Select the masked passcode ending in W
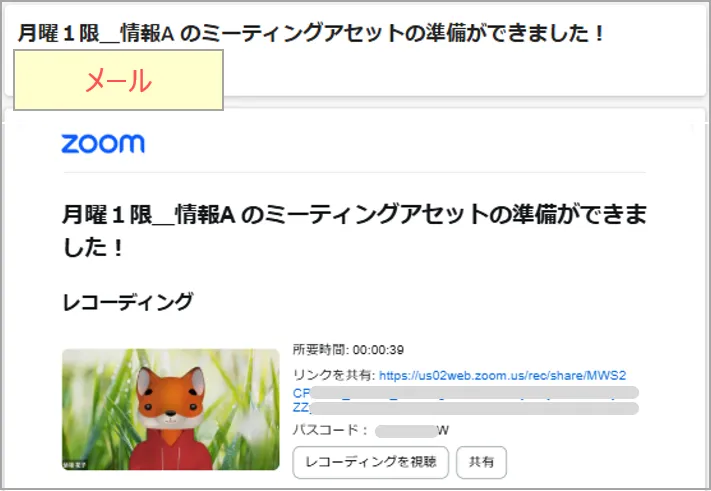This screenshot has height=491, width=711. coord(412,431)
